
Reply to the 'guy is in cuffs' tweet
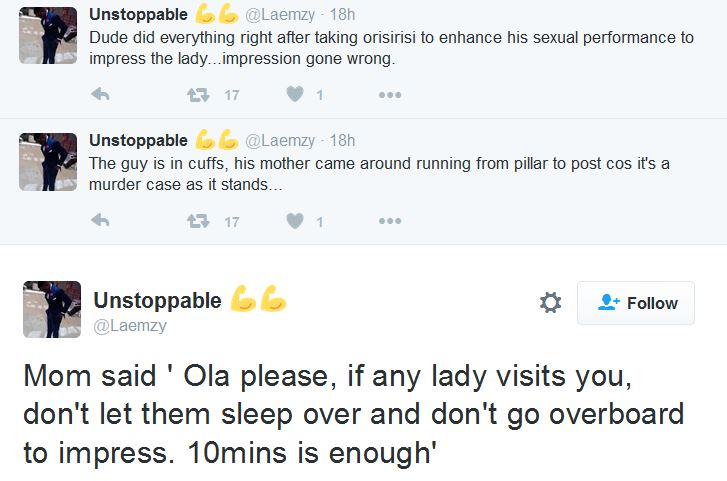(99, 221)
